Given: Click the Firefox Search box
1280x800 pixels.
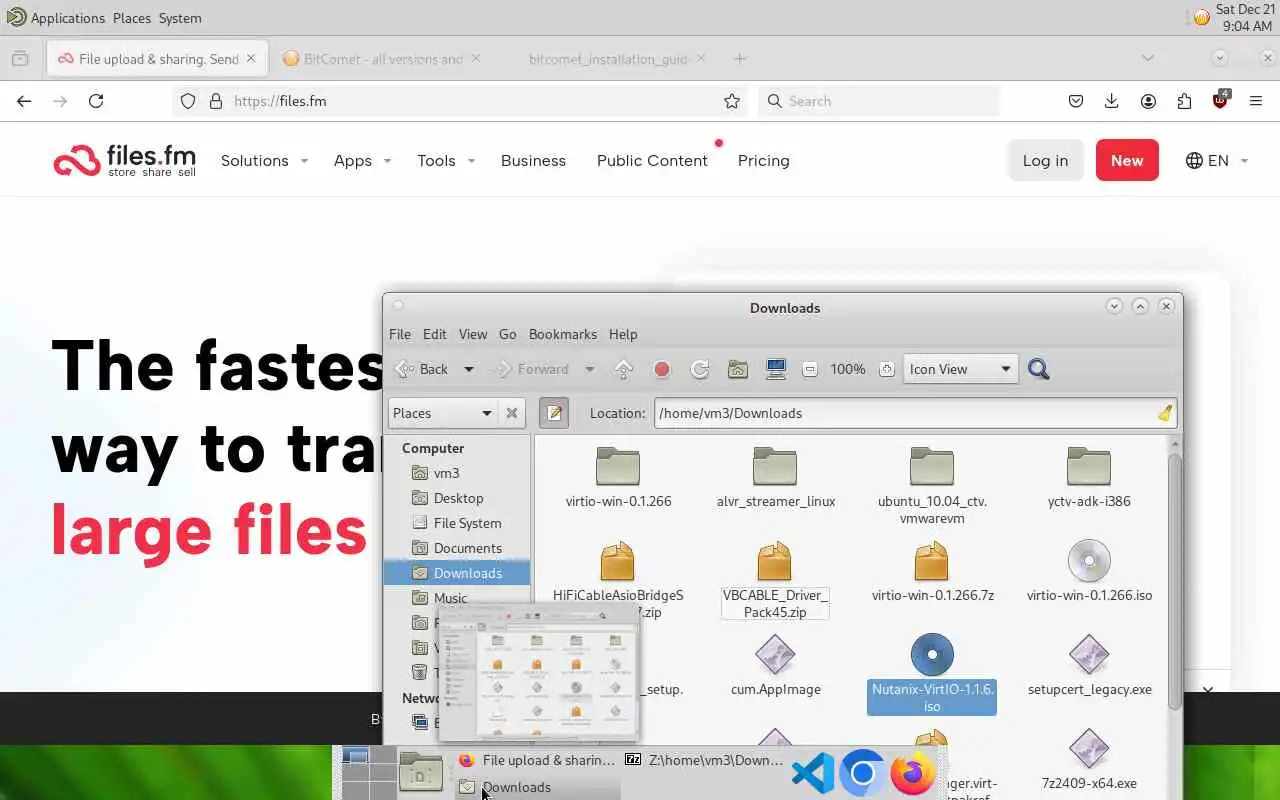Looking at the screenshot, I should (x=880, y=101).
